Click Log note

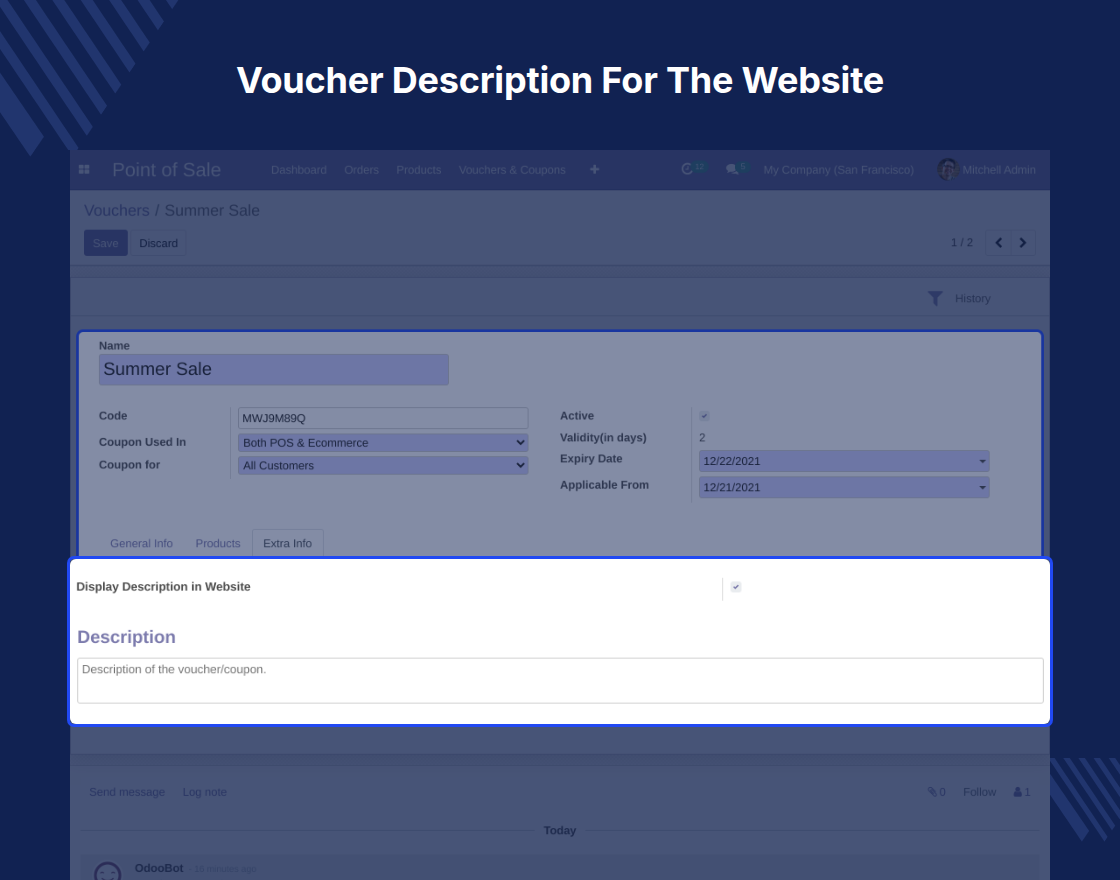coord(204,792)
